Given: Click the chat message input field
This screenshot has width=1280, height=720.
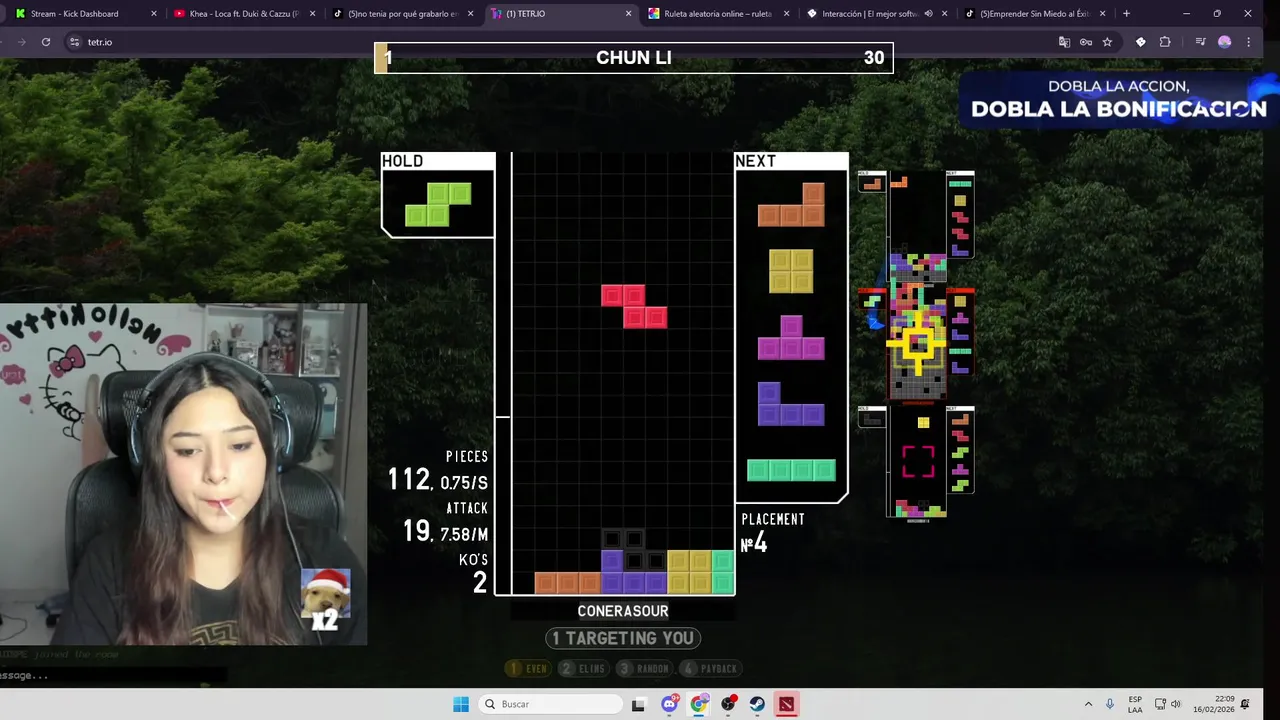Looking at the screenshot, I should click(x=112, y=675).
